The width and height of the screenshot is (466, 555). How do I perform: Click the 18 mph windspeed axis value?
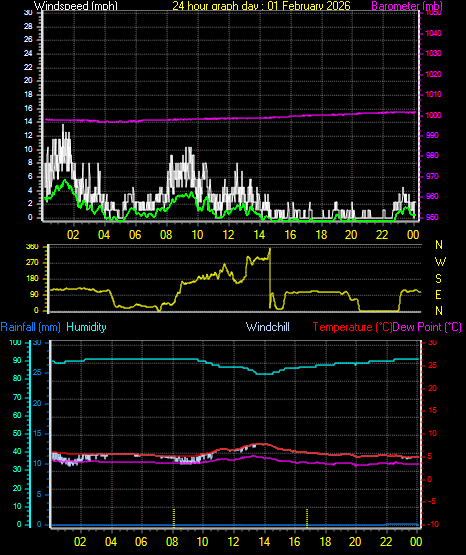[28, 95]
